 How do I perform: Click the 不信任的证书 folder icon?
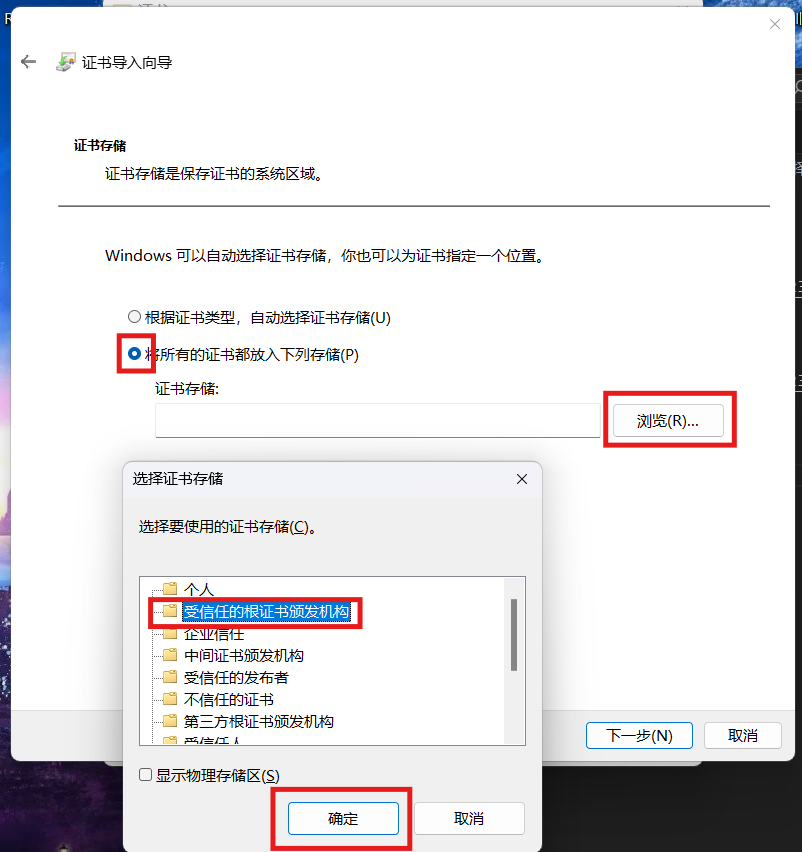click(x=170, y=699)
